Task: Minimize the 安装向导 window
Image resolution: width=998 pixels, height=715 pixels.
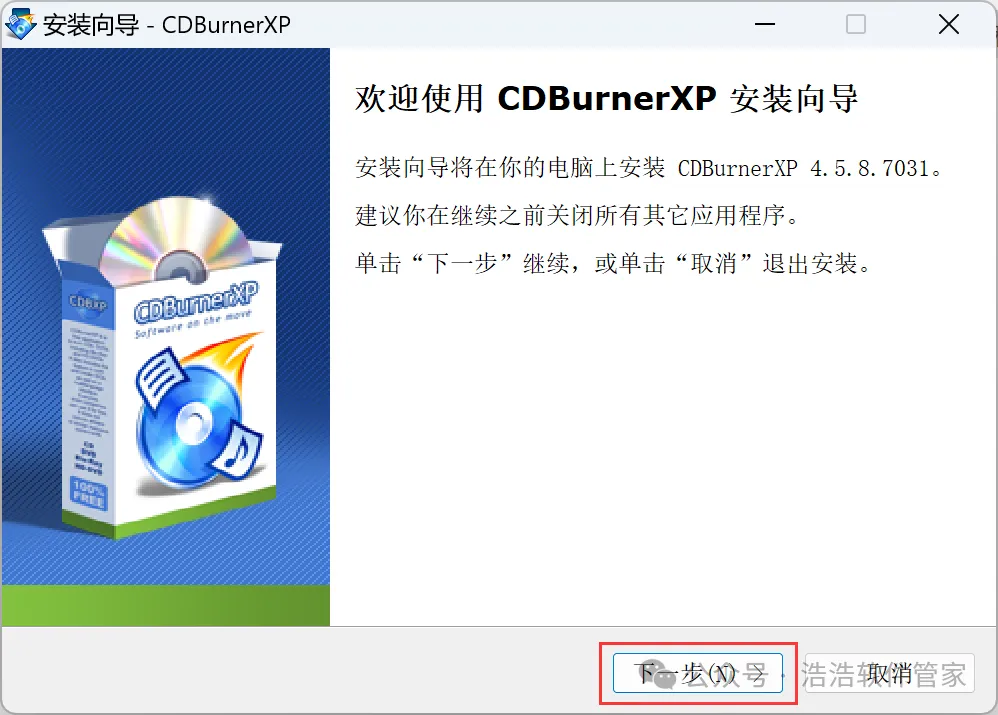Action: tap(764, 25)
